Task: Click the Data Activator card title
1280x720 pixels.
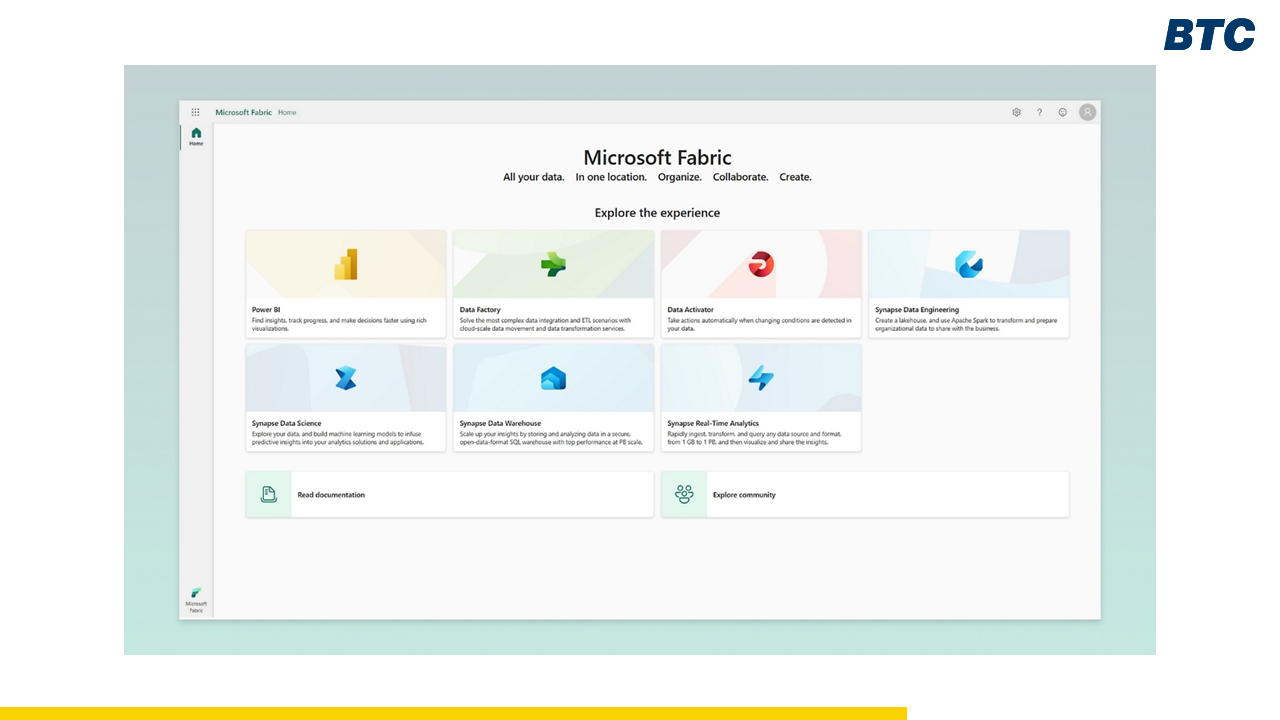Action: point(691,310)
